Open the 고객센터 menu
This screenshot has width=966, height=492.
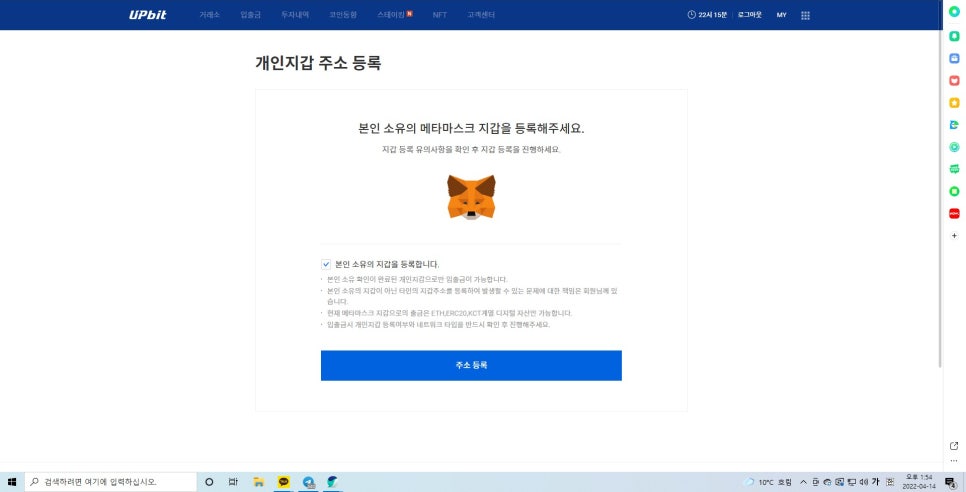[481, 15]
